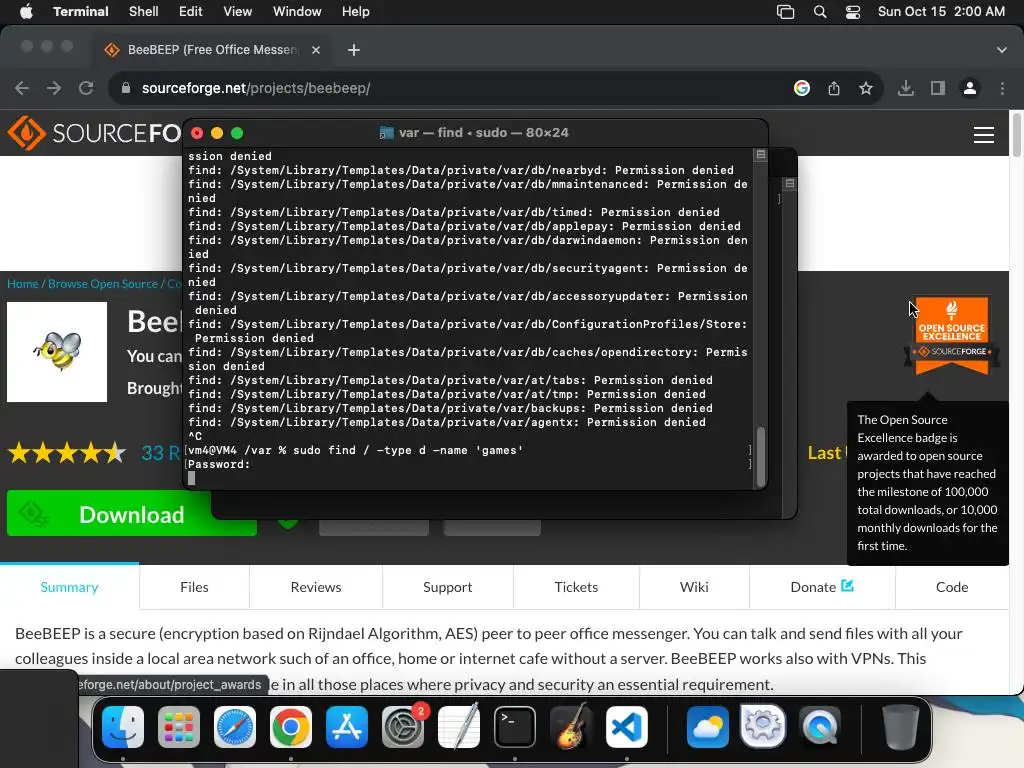Viewport: 1024px width, 768px height.
Task: Reload the SourceForge page
Action: [x=86, y=88]
